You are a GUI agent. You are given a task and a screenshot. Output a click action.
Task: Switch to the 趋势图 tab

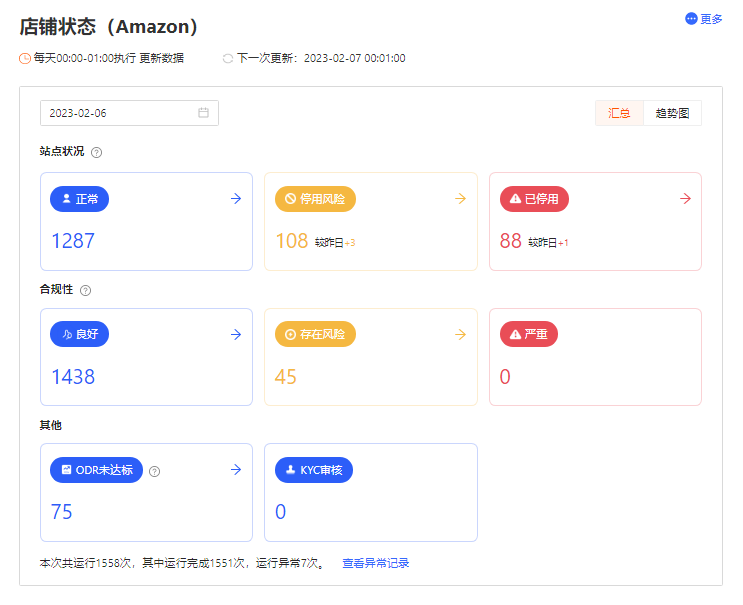[672, 113]
